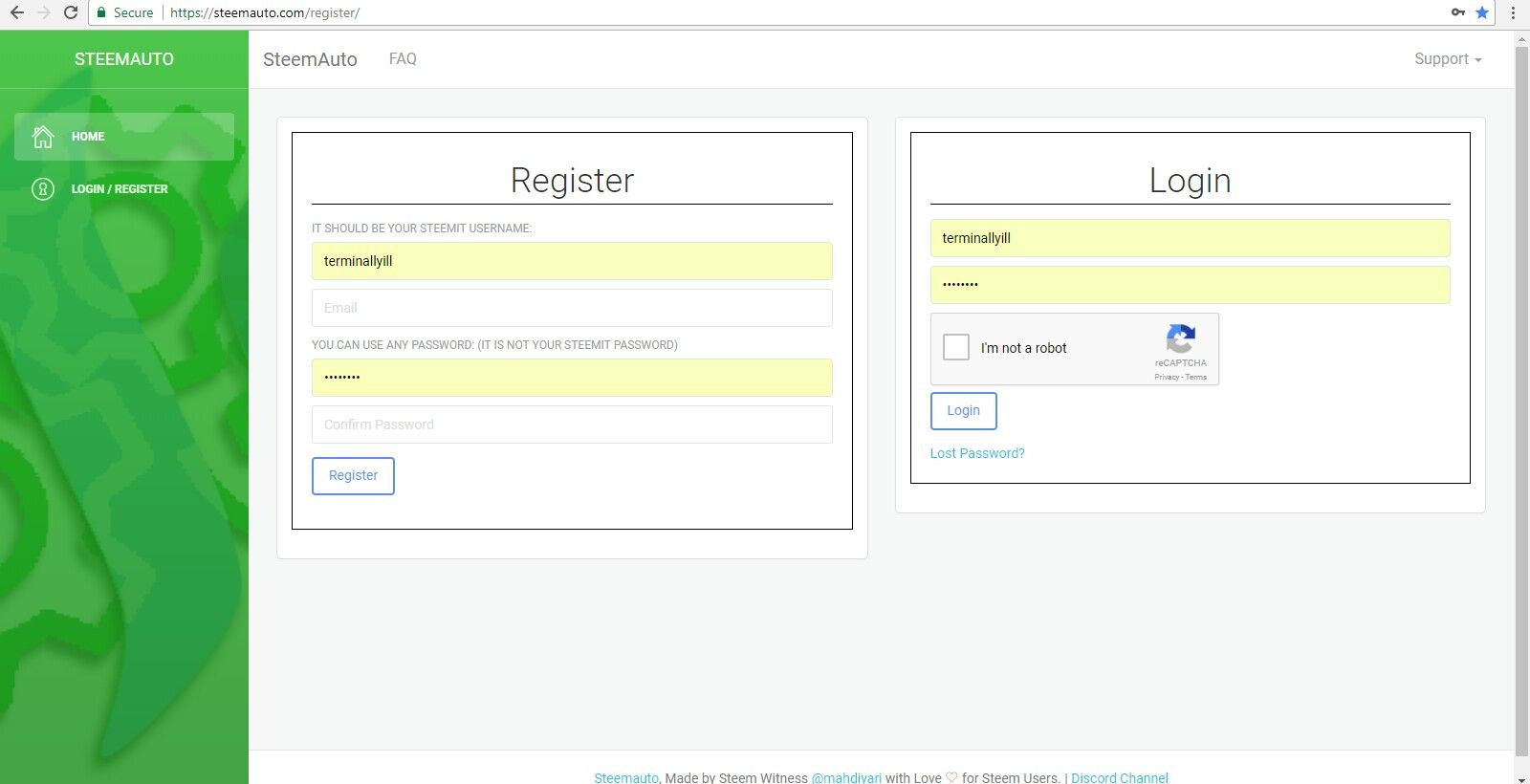The image size is (1530, 784).
Task: Click the bookmark star icon
Action: [1482, 12]
